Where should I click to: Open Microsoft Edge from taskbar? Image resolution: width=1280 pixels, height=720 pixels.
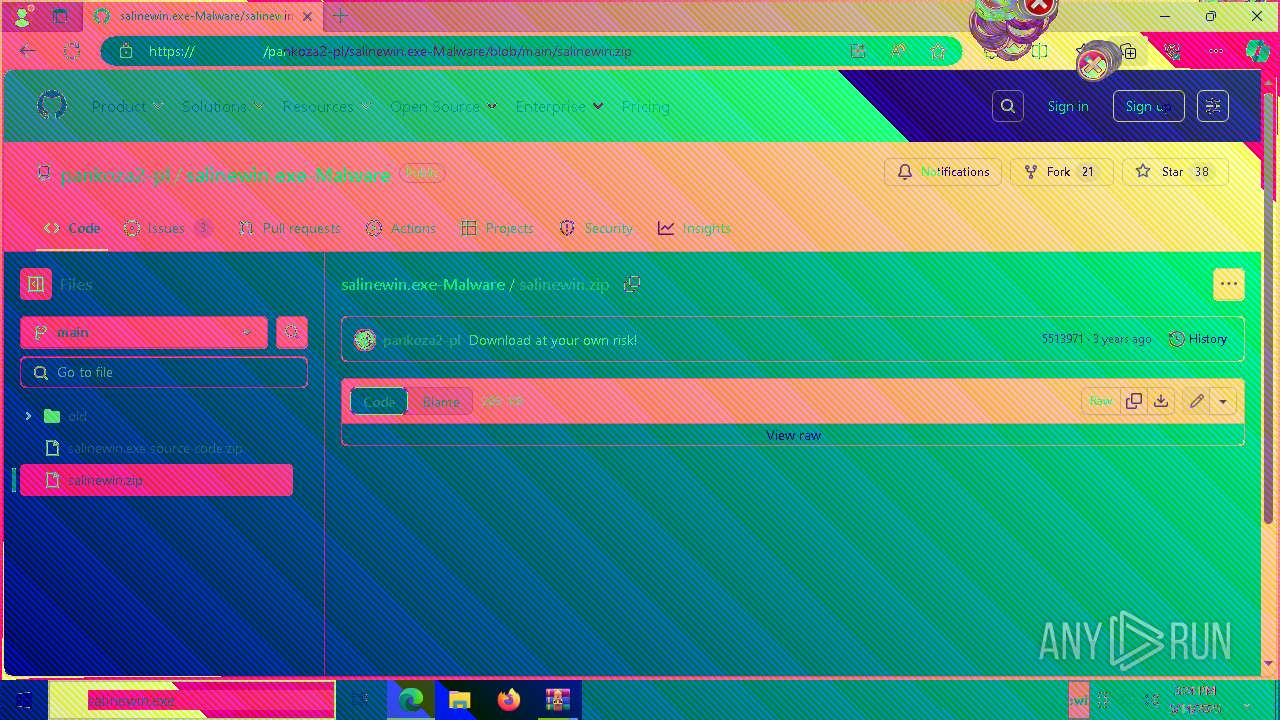coord(411,700)
